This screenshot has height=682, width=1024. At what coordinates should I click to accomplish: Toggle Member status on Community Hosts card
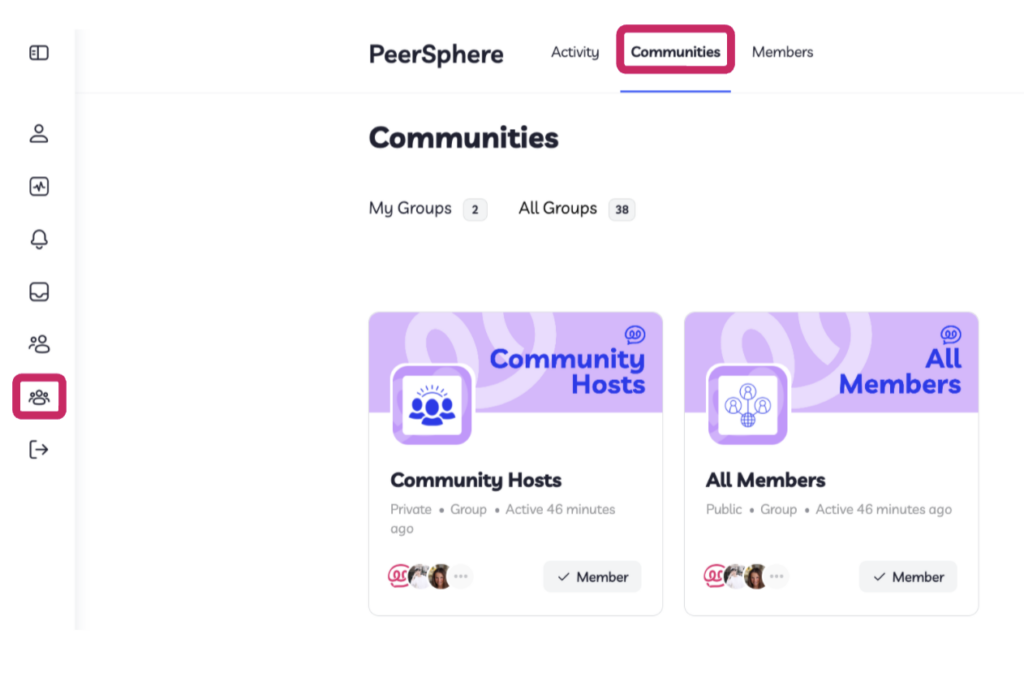(x=592, y=577)
